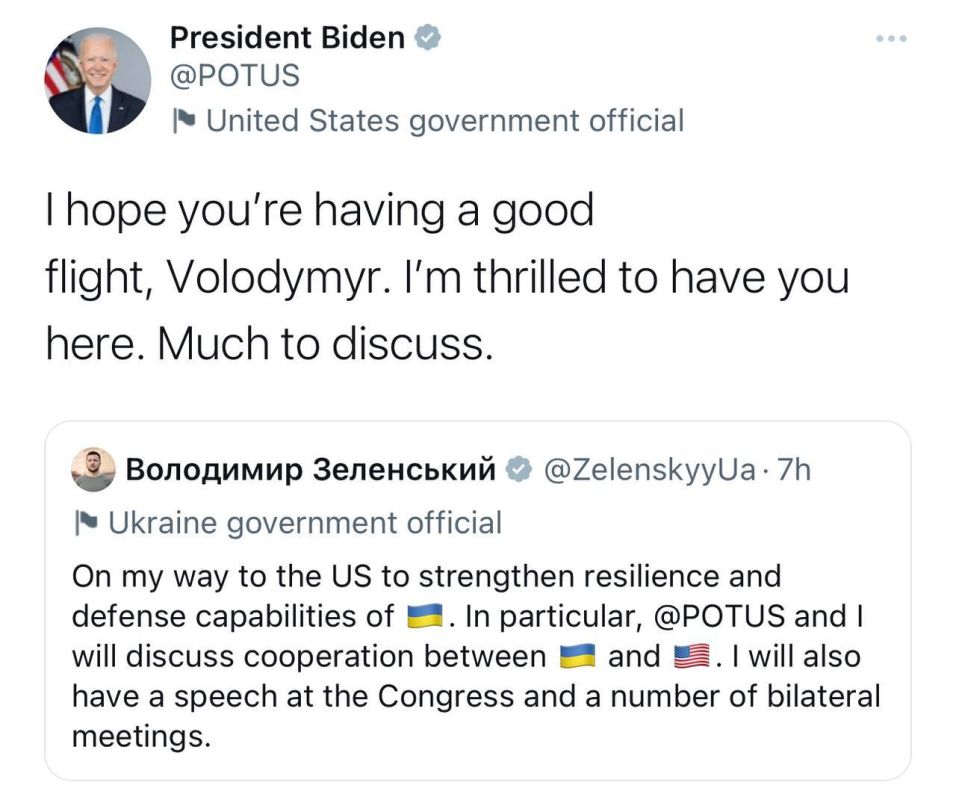Open the @ZelenskyyUa handle

pyautogui.click(x=649, y=470)
